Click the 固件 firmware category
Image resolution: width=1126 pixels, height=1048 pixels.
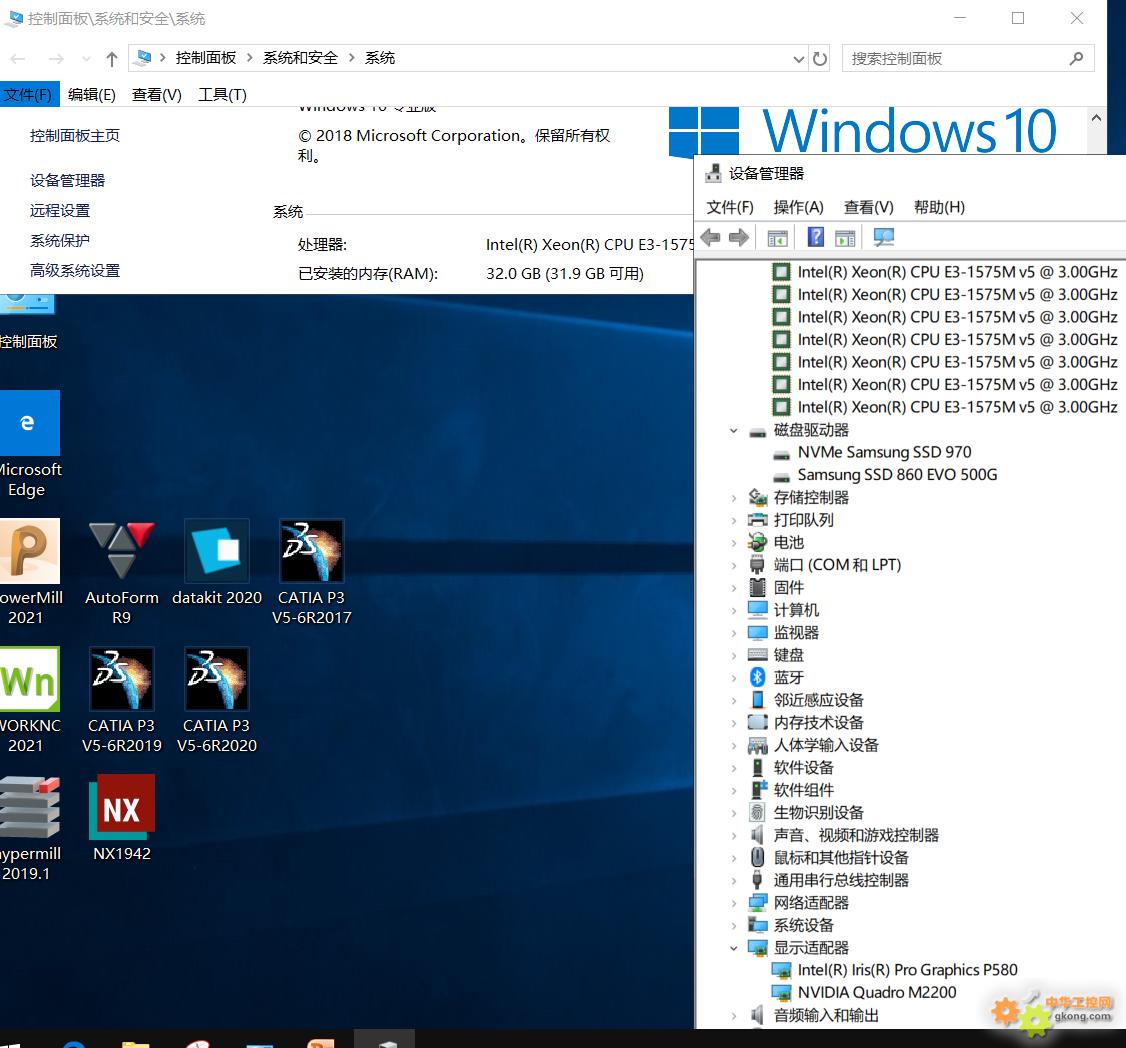pyautogui.click(x=788, y=588)
